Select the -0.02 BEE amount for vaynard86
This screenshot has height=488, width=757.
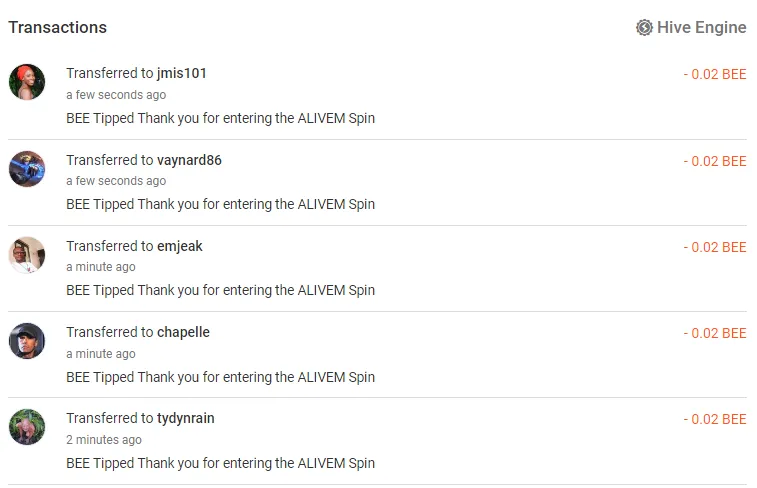[715, 161]
